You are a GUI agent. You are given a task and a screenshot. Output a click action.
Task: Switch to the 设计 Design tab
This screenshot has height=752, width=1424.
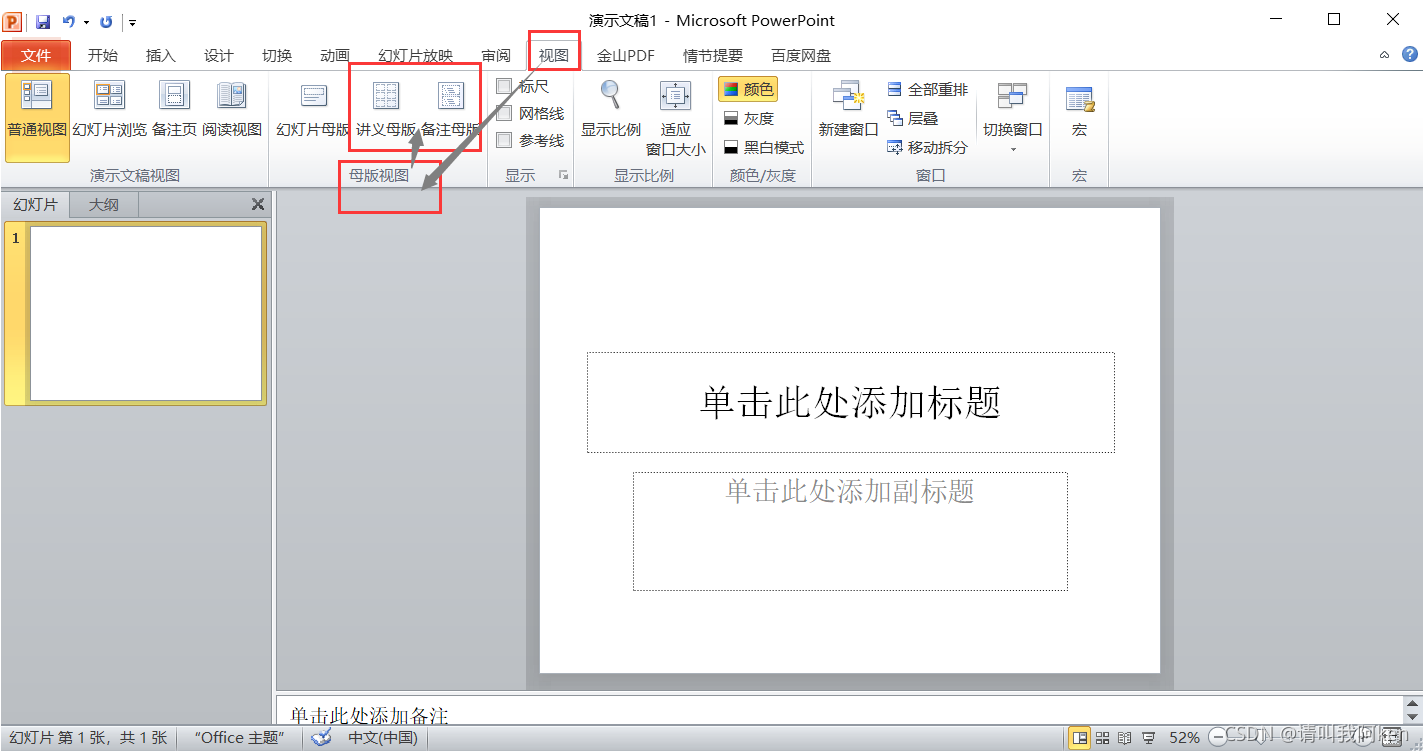[x=218, y=55]
